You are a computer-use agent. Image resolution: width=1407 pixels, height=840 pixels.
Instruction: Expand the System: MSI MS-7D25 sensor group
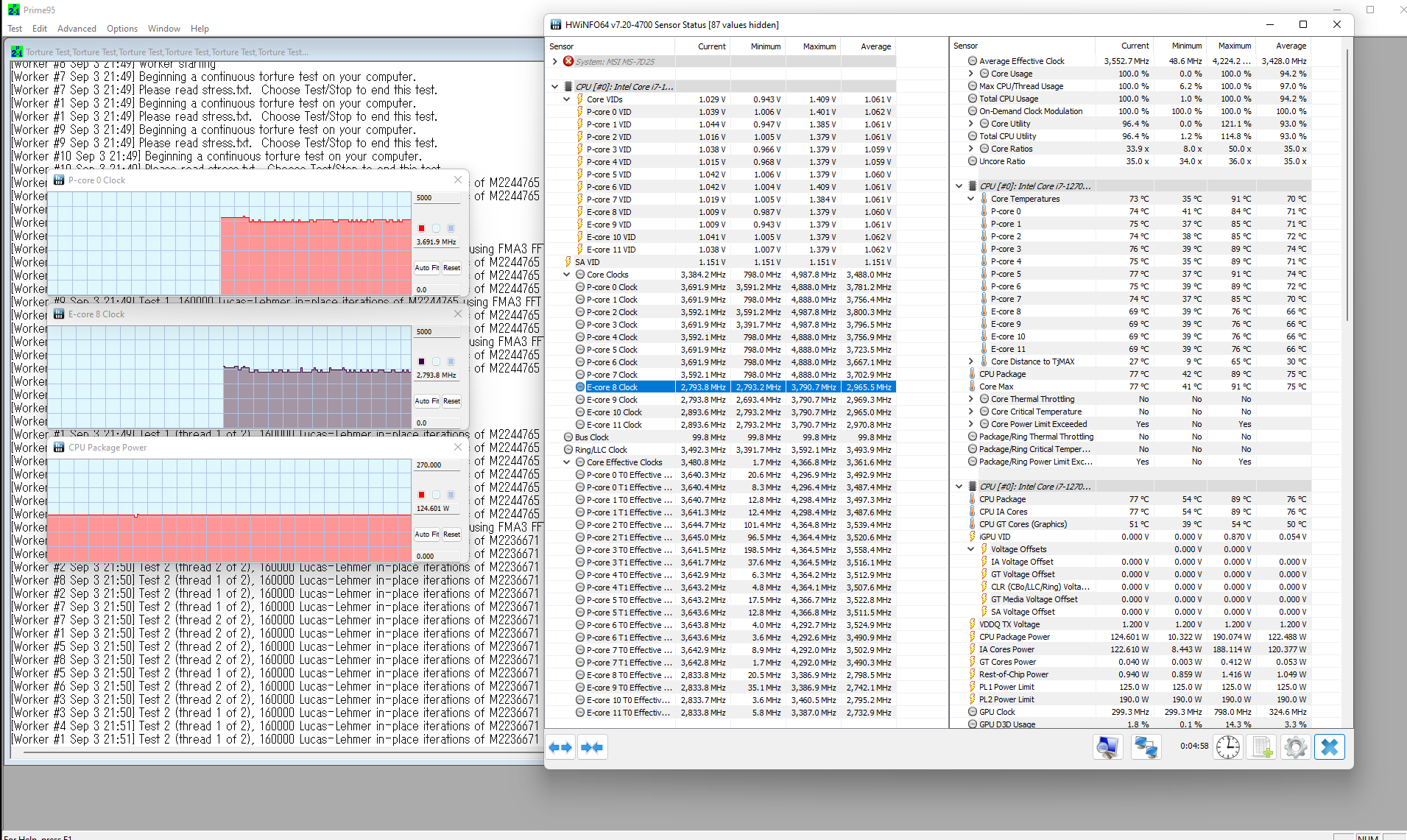[555, 61]
